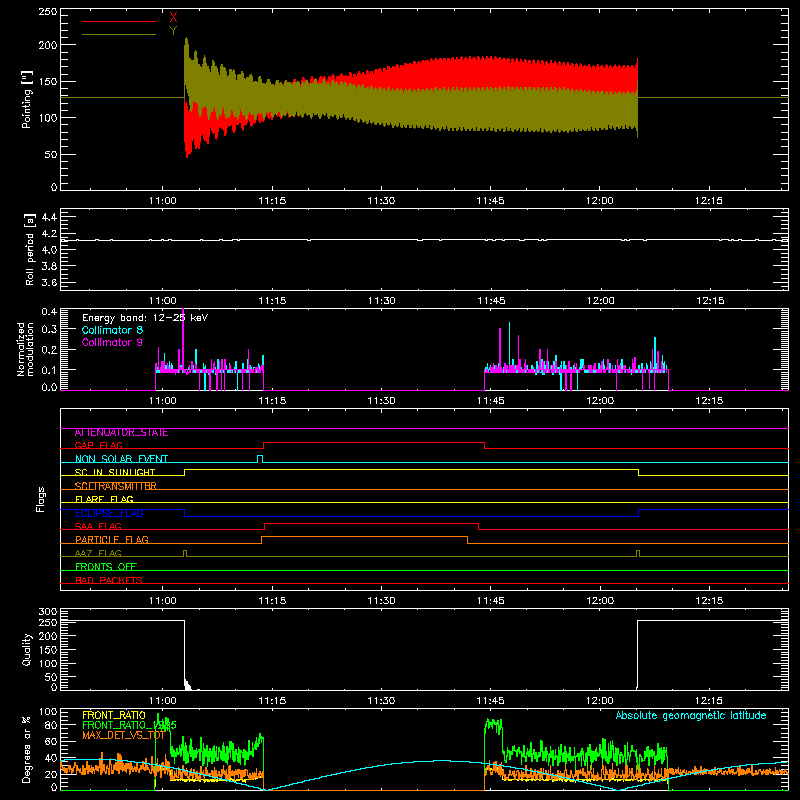This screenshot has width=800, height=800.
Task: Click the 11:00 tick under Pointing plot
Action: 163,201
